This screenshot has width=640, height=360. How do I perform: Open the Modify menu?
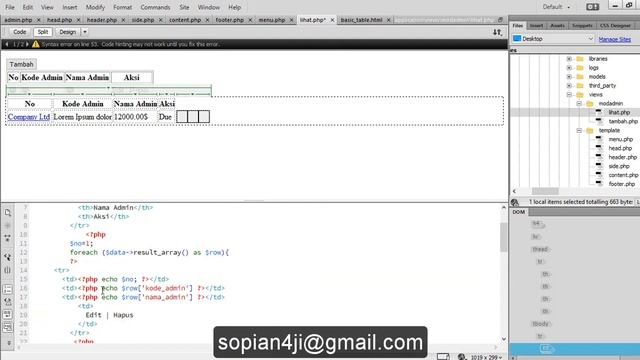(95, 7)
